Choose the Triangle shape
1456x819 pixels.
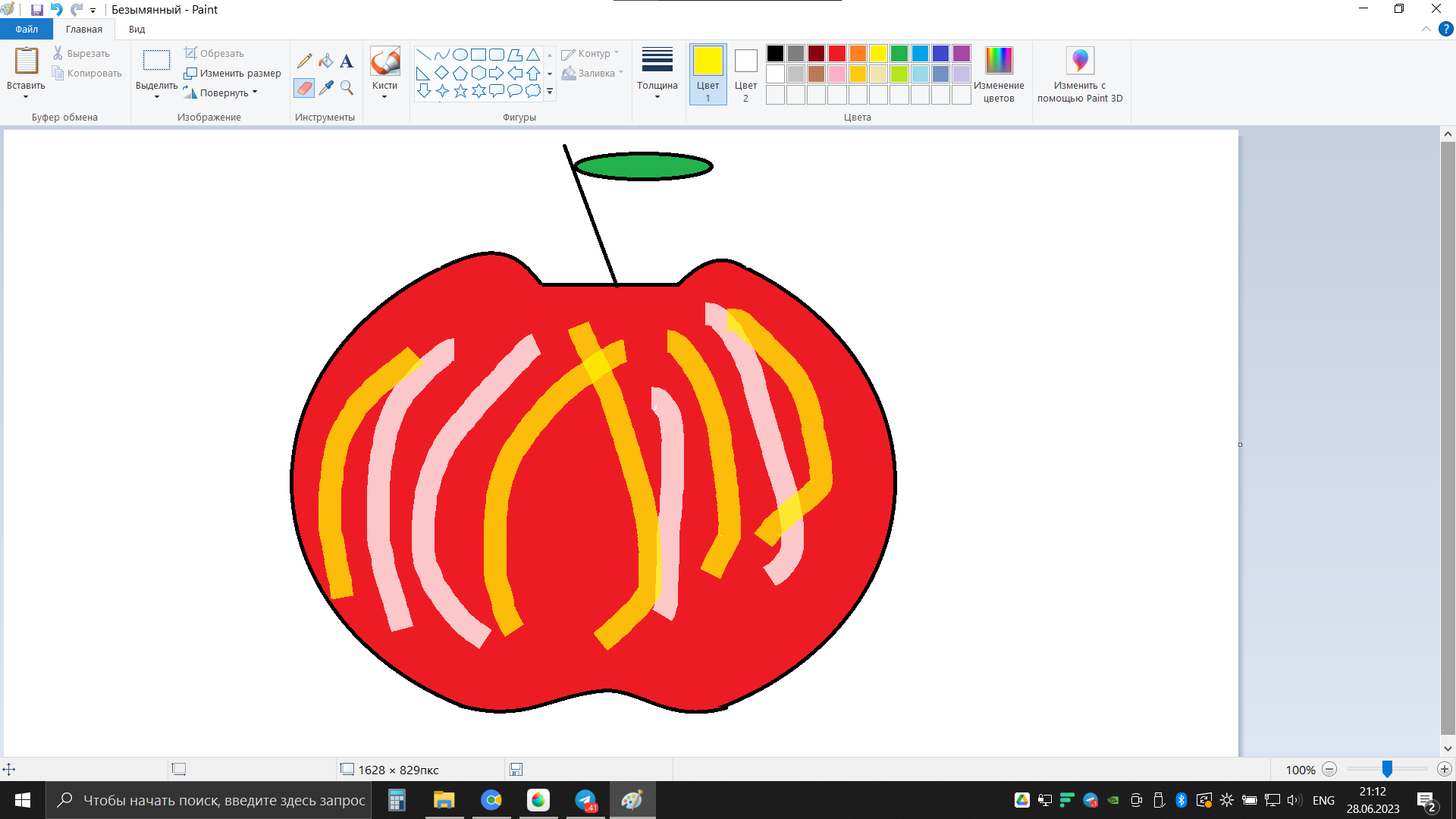tap(533, 55)
